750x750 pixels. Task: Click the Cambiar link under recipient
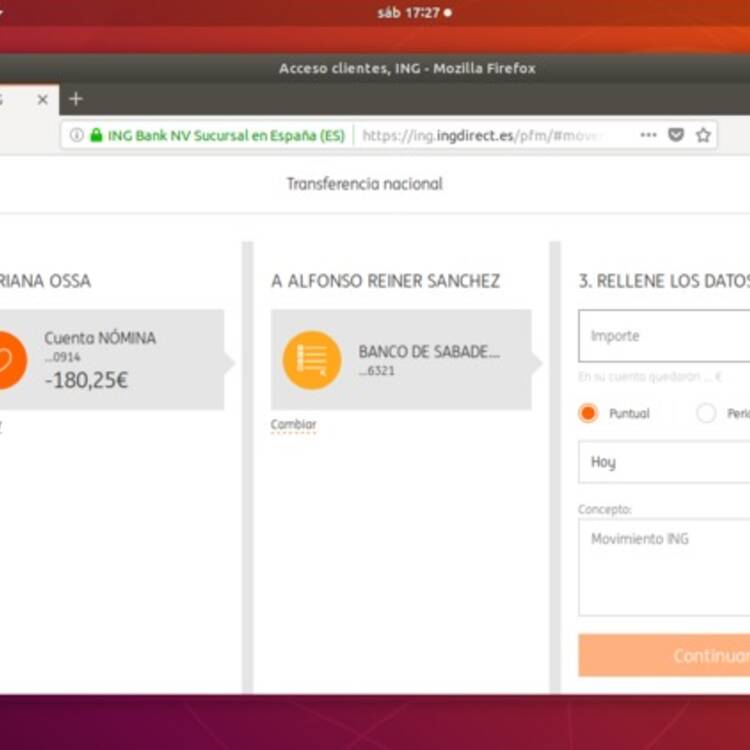(x=293, y=424)
